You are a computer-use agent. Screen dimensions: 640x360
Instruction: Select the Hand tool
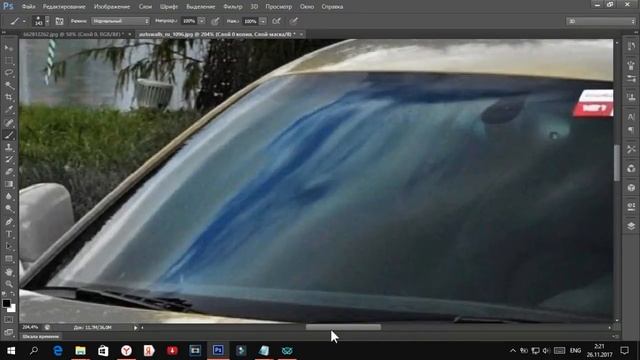9,271
